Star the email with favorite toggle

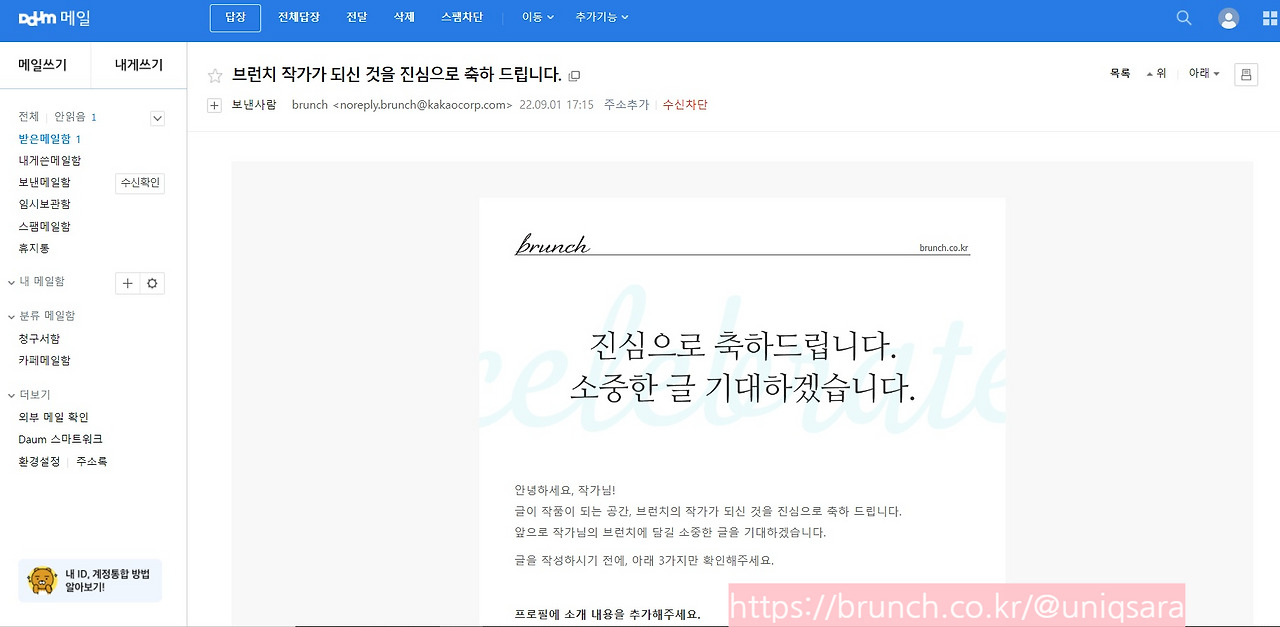click(x=214, y=75)
